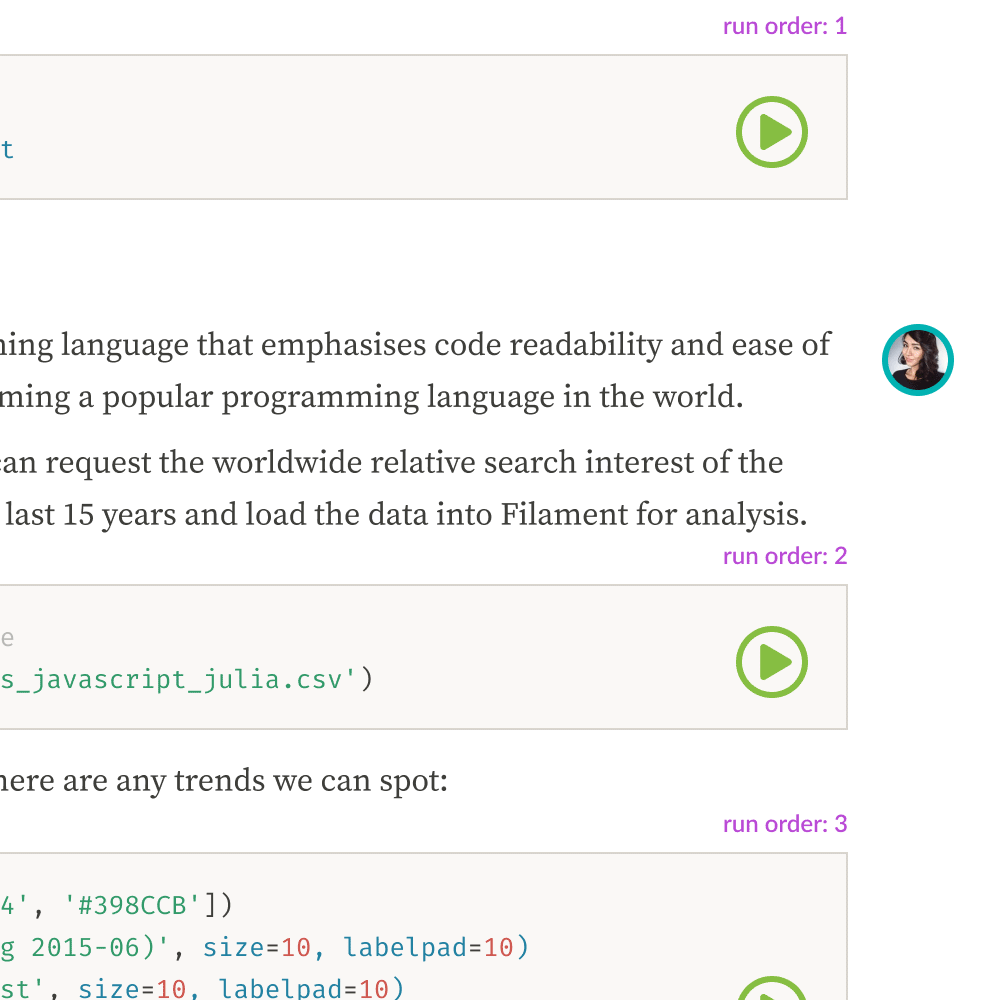Click the 'run order: 1' label

(x=784, y=25)
